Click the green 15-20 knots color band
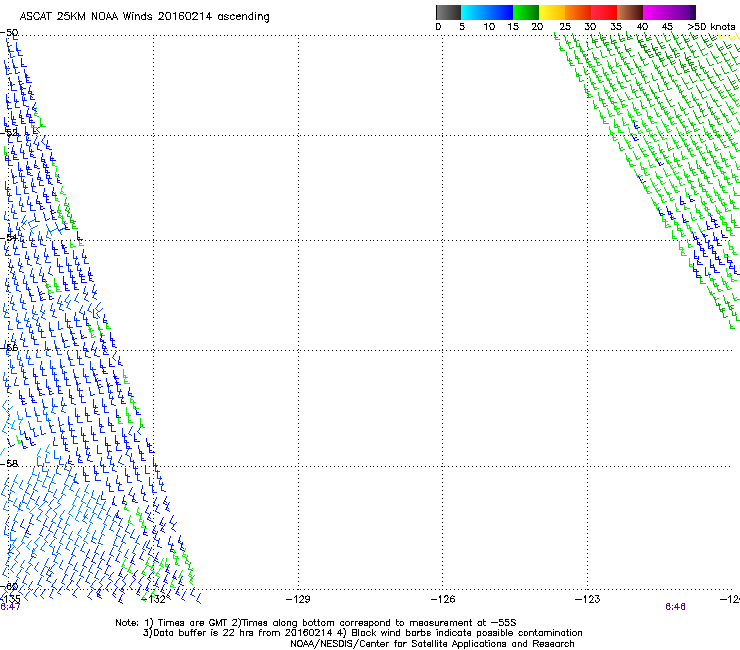This screenshot has width=740, height=650. pyautogui.click(x=526, y=12)
